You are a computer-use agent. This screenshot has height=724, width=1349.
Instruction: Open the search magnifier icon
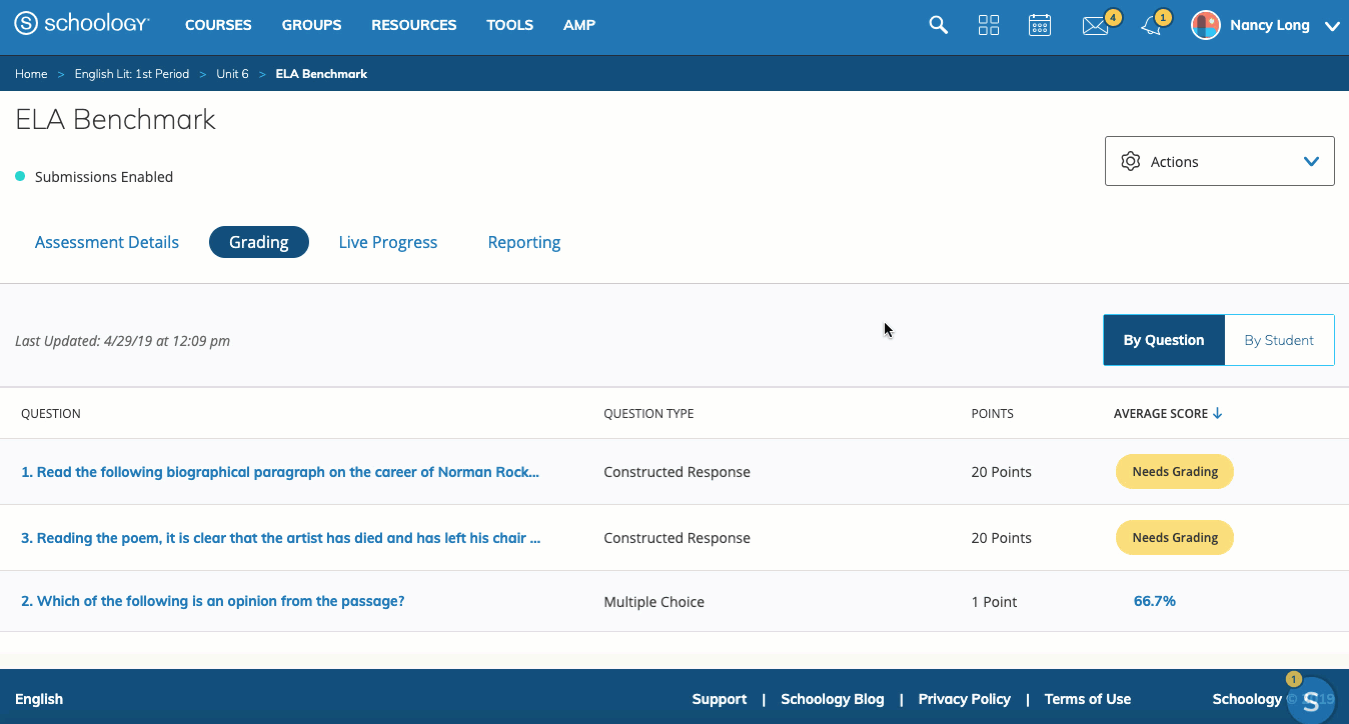click(938, 26)
